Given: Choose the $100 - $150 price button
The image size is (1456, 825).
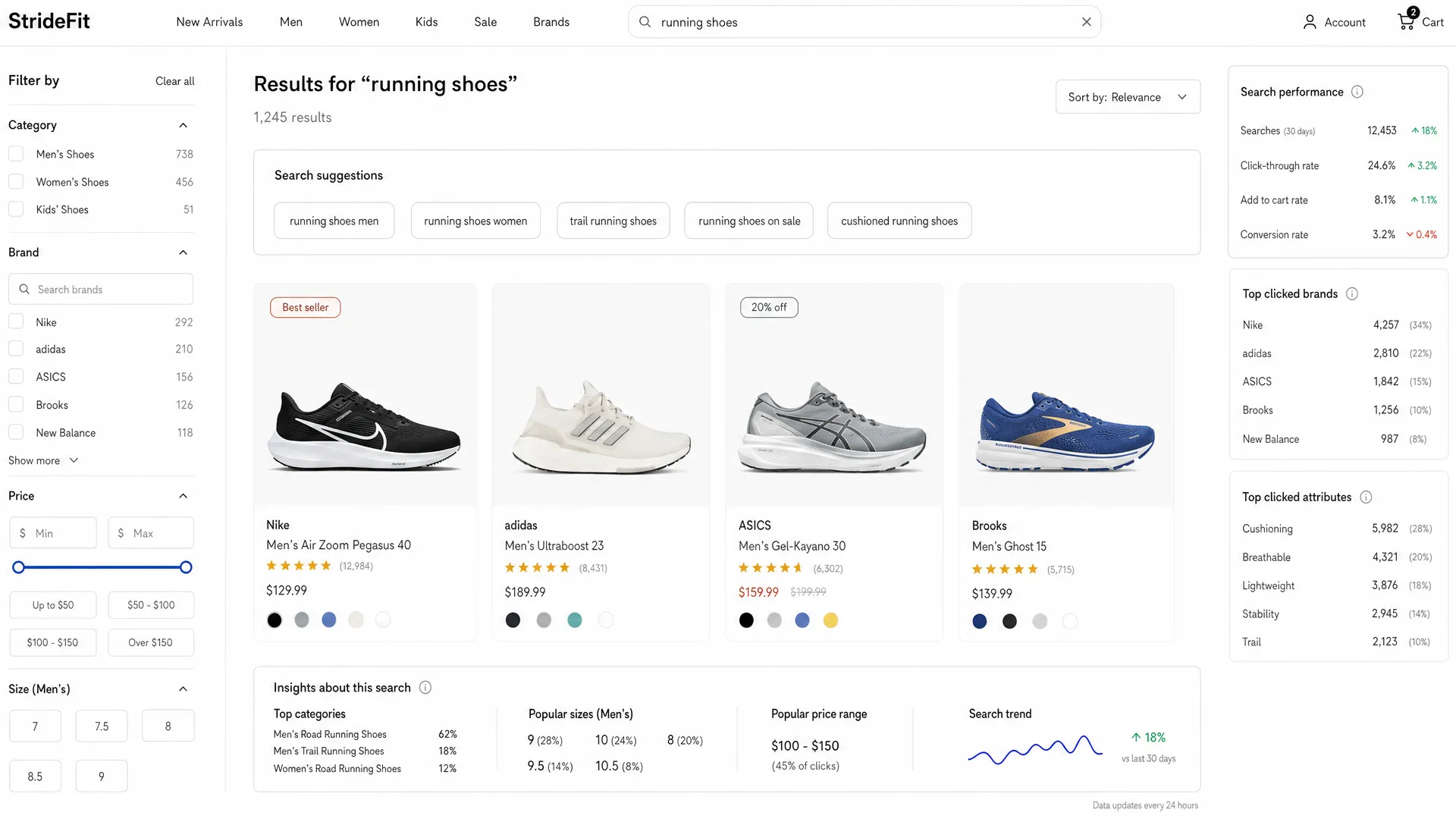Looking at the screenshot, I should pyautogui.click(x=52, y=642).
